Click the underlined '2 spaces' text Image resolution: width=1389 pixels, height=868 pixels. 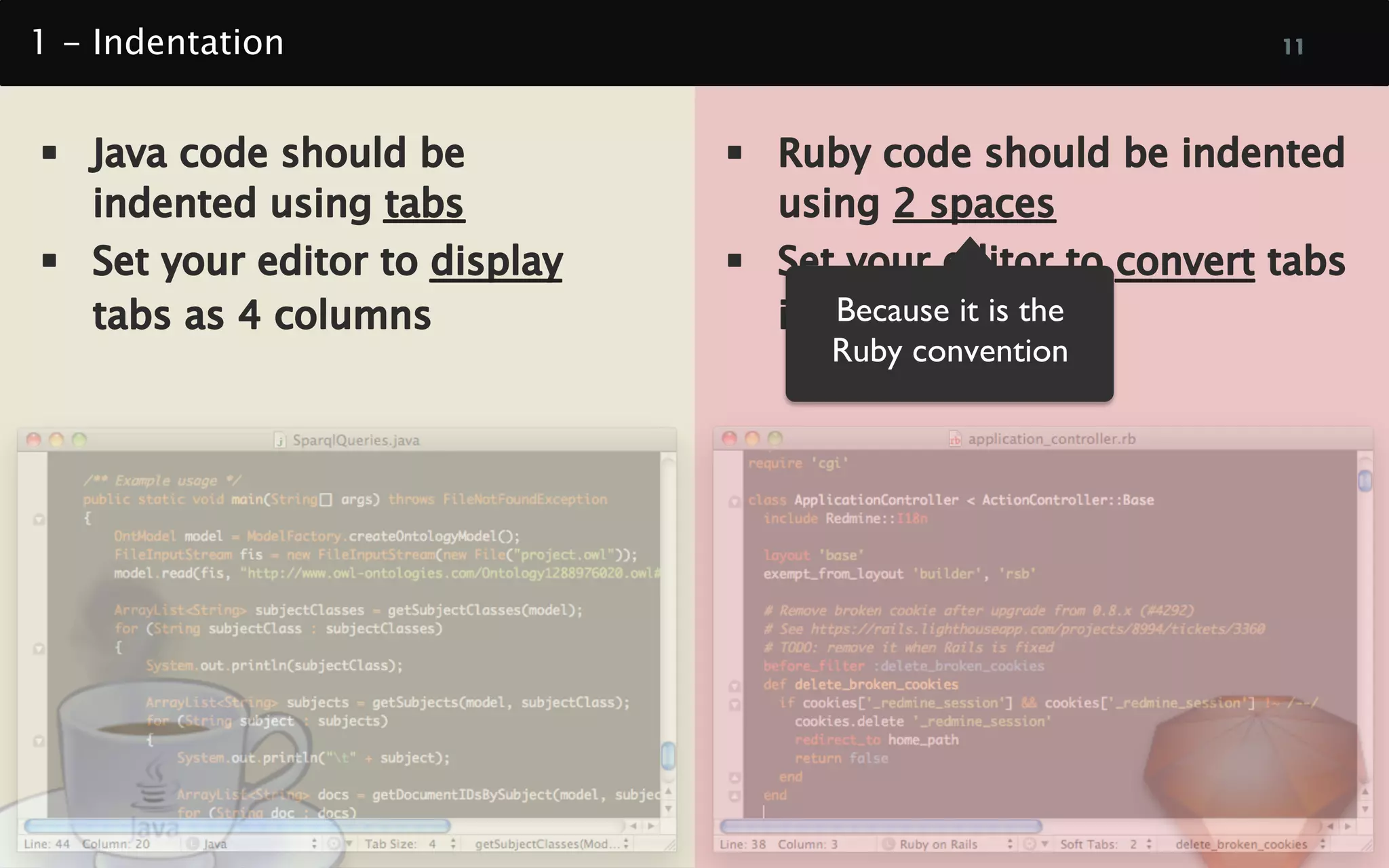pos(973,203)
